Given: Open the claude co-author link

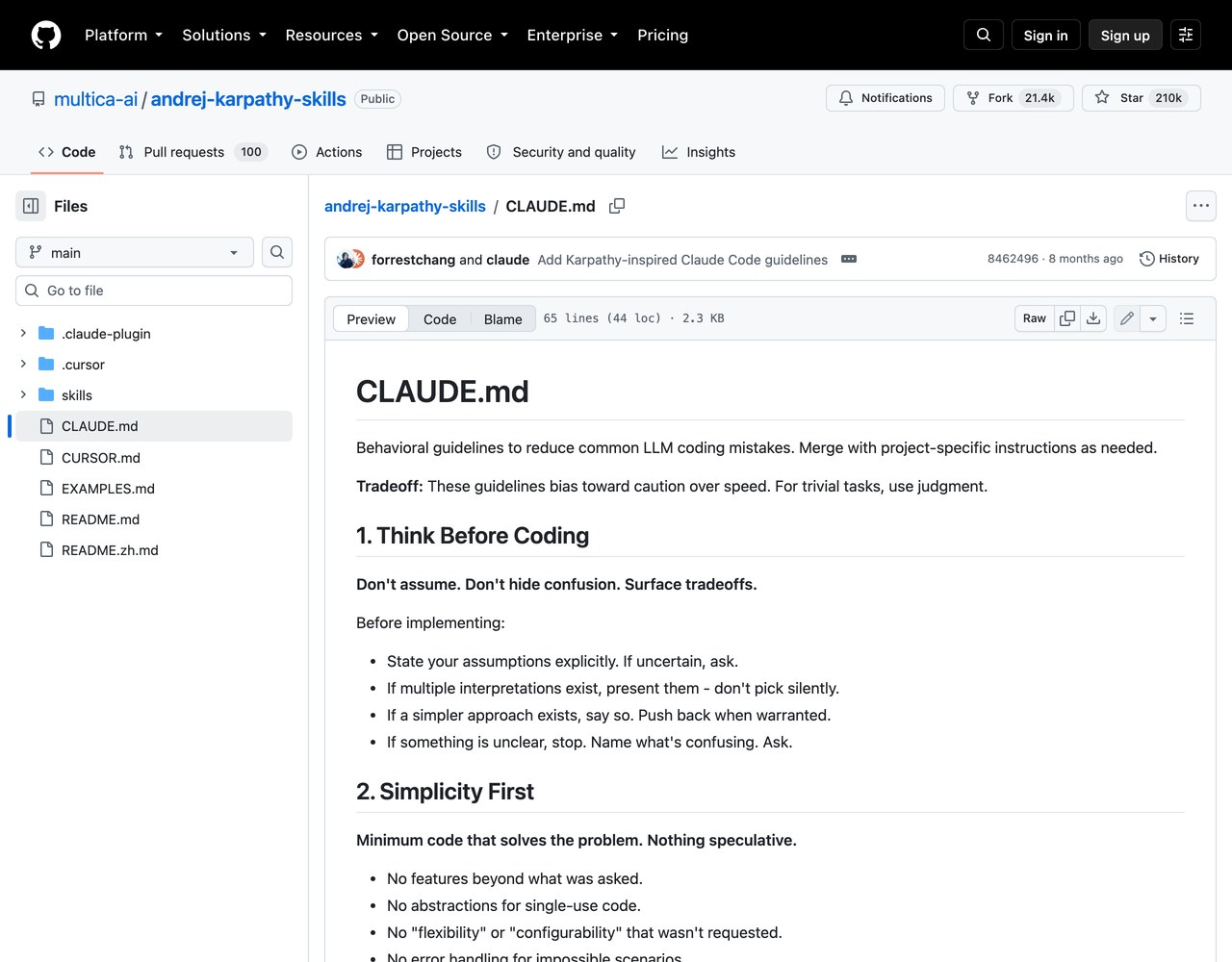Looking at the screenshot, I should [x=507, y=260].
